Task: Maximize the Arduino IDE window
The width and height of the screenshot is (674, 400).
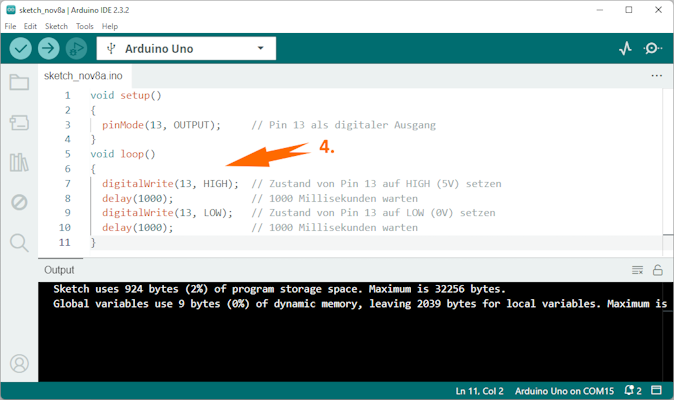Action: [628, 10]
